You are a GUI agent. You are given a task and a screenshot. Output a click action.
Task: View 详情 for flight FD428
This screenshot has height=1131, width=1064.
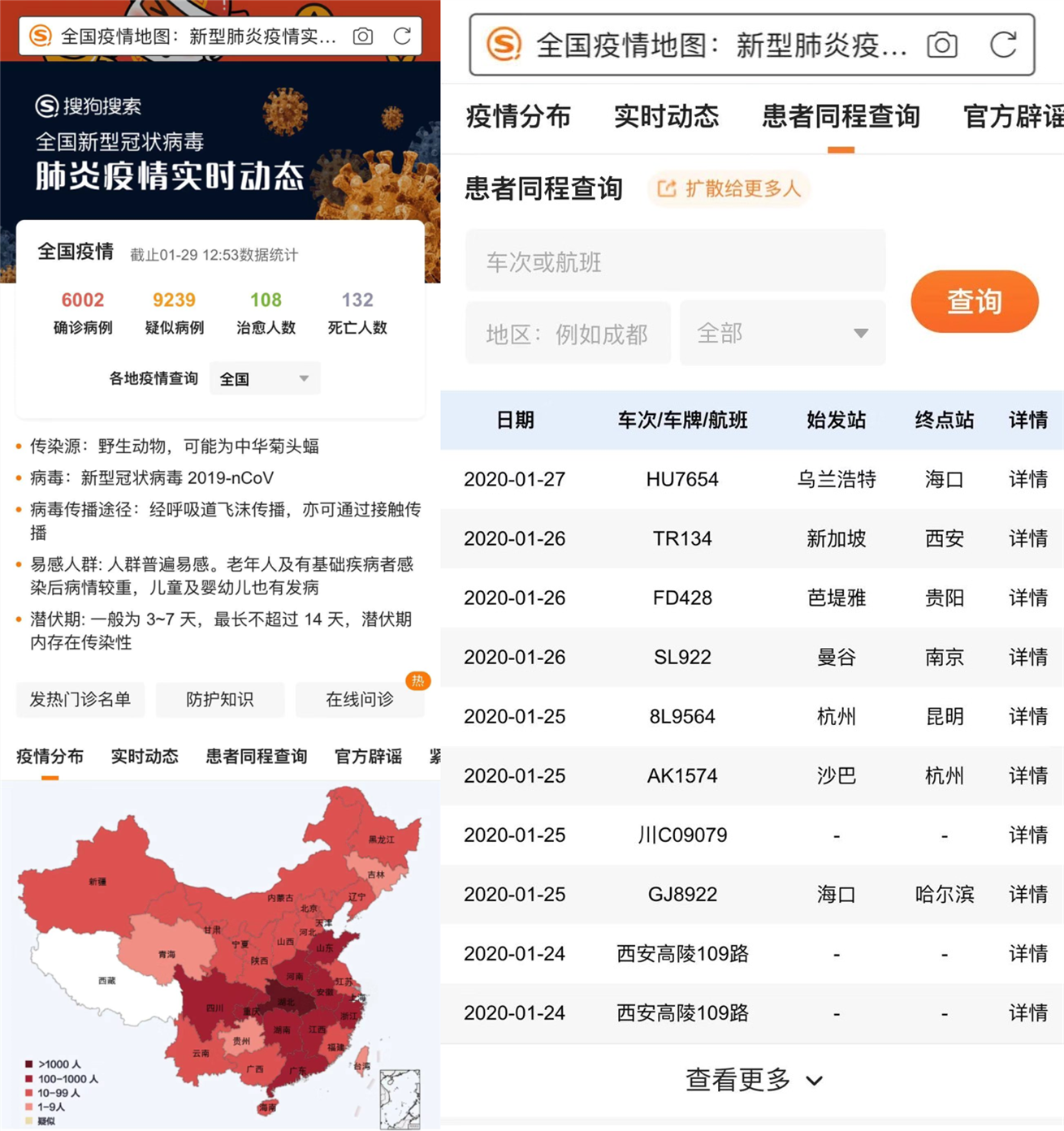point(1028,598)
